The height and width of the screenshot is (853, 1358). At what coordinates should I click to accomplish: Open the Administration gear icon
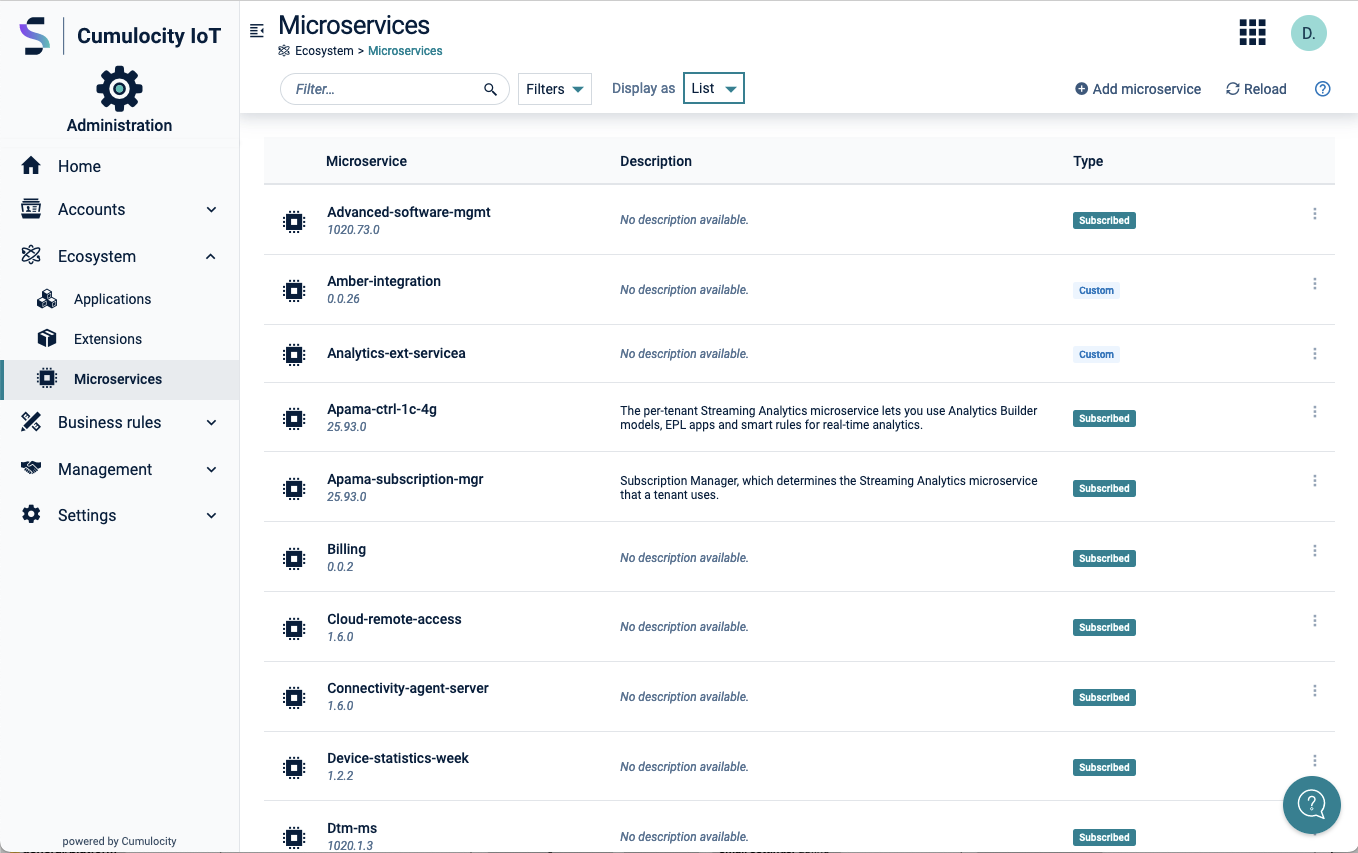click(119, 88)
